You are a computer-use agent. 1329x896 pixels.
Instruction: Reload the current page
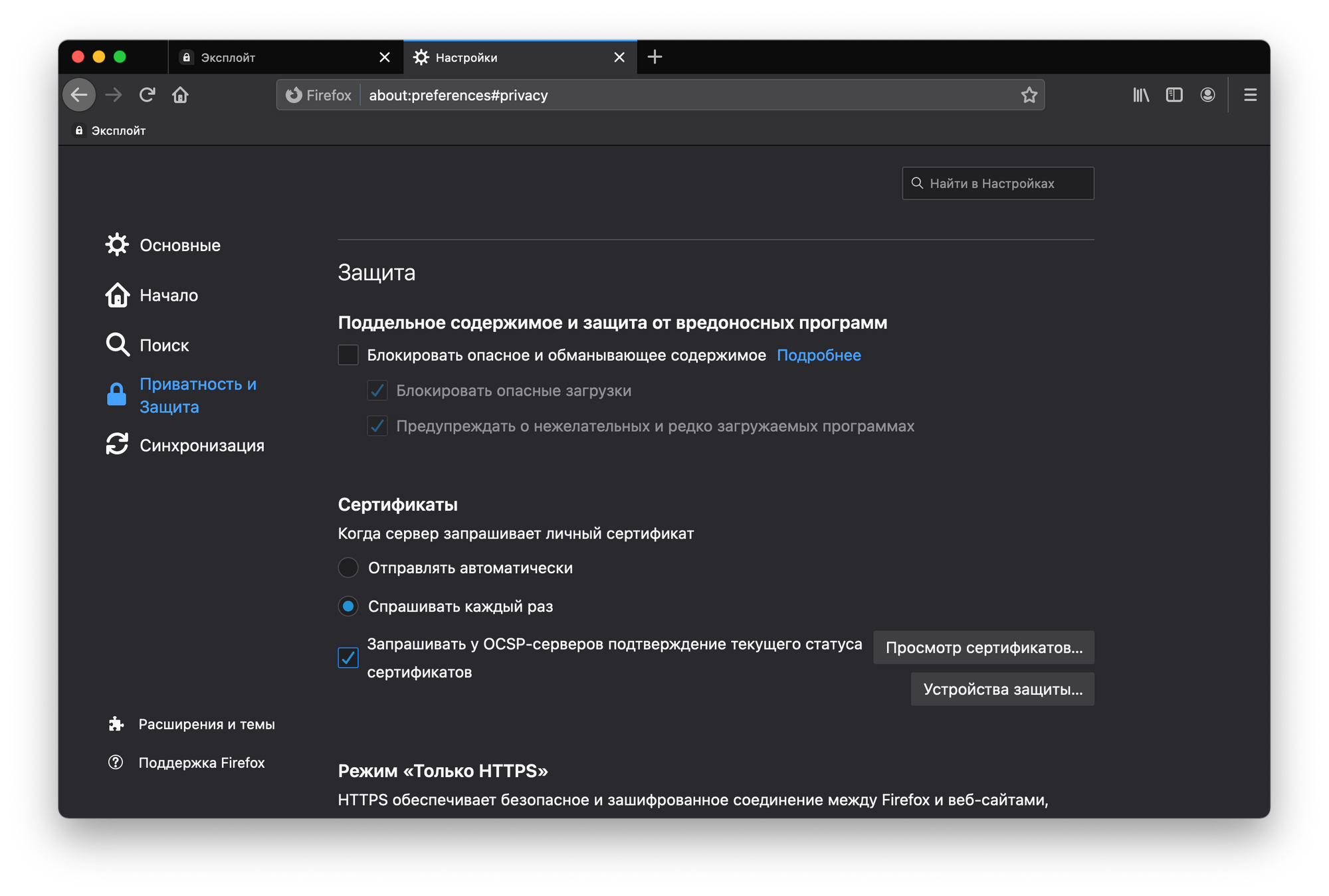[147, 95]
